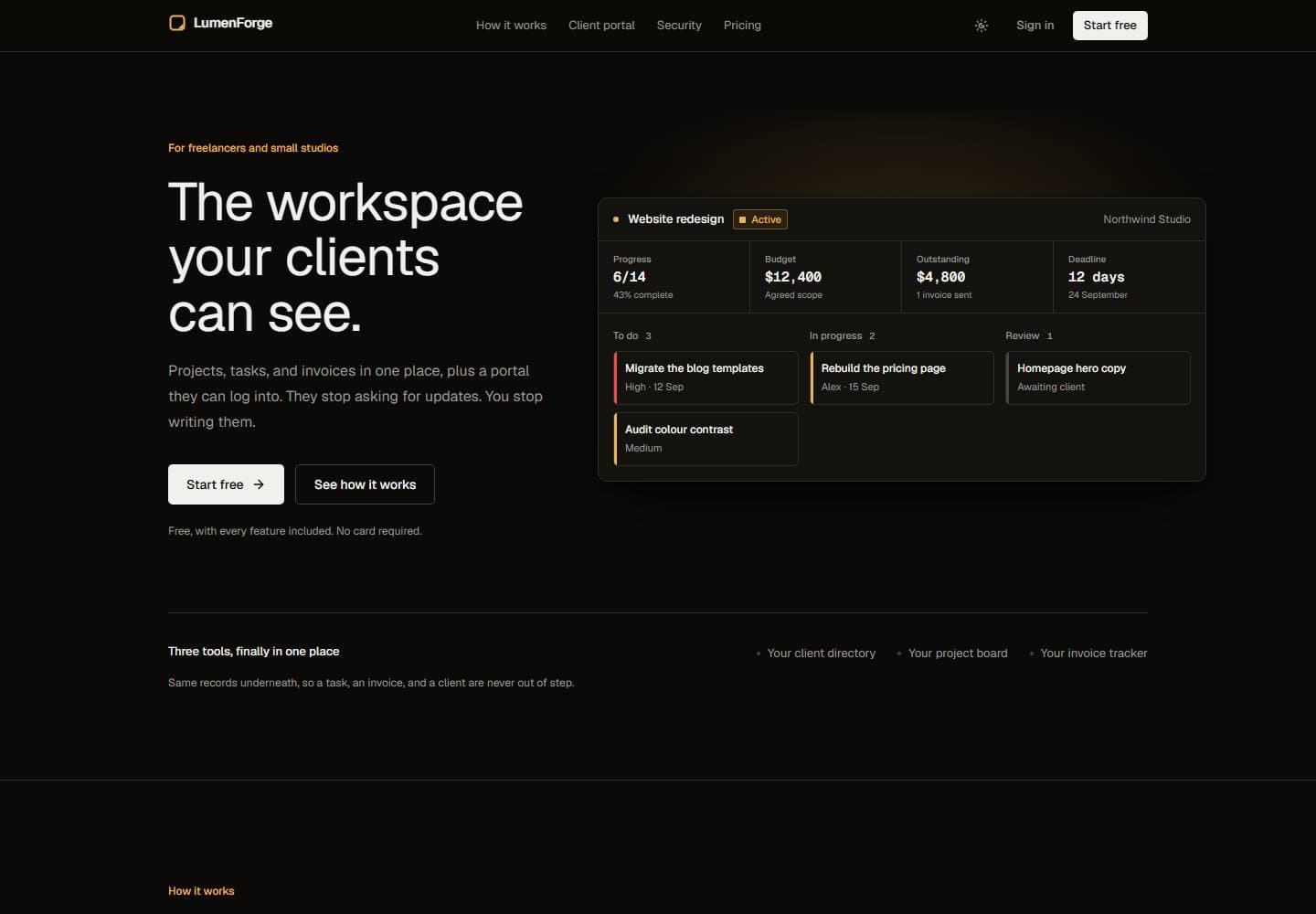This screenshot has width=1316, height=914.
Task: Click the Deadline 12 days value
Action: point(1097,277)
